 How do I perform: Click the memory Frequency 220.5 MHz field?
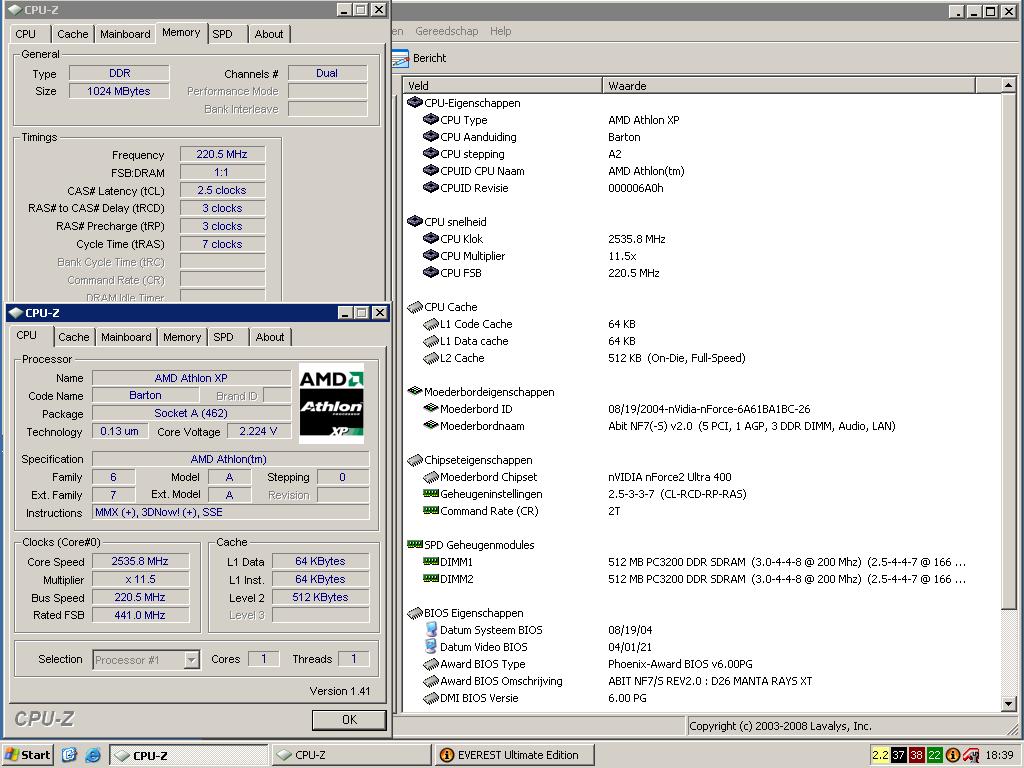click(222, 155)
